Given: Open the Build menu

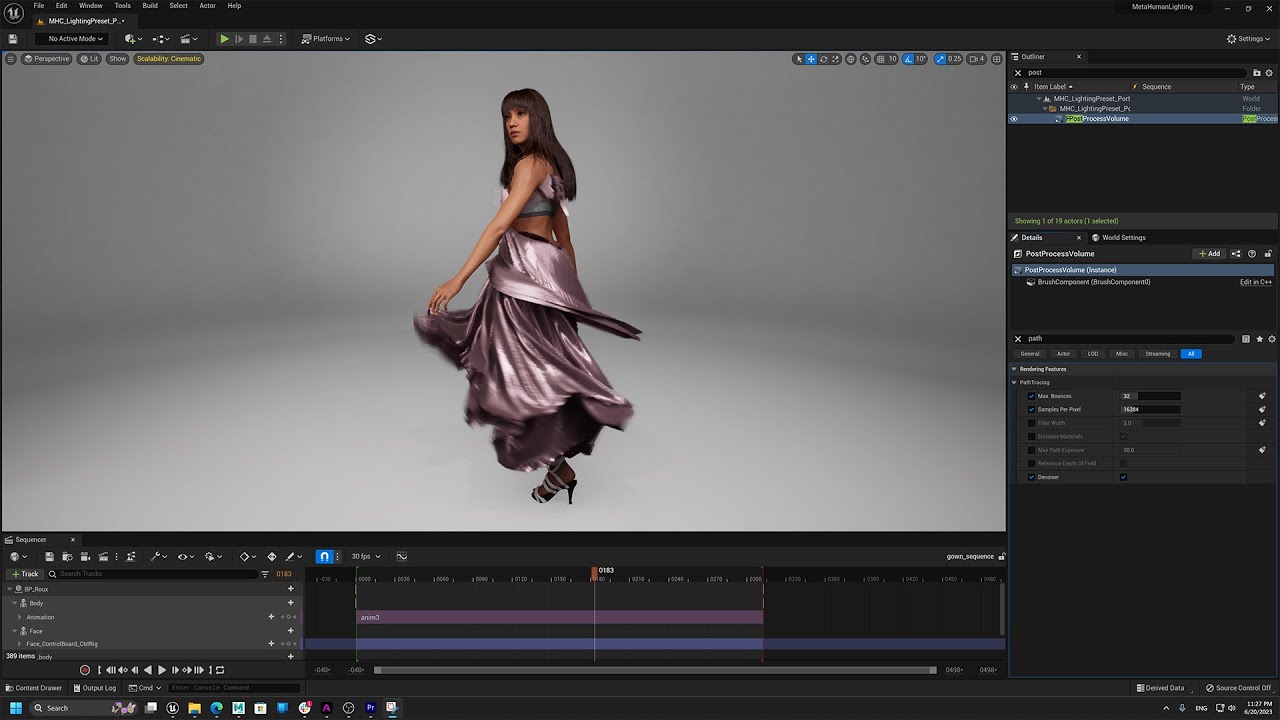Looking at the screenshot, I should click(x=150, y=6).
